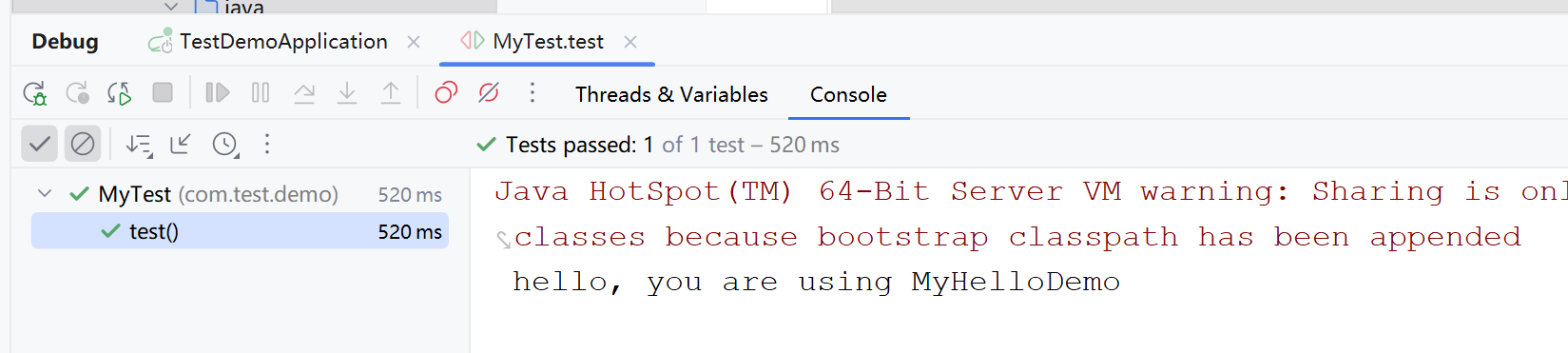Viewport: 1568px width, 353px height.
Task: Resume program execution
Action: point(218,92)
